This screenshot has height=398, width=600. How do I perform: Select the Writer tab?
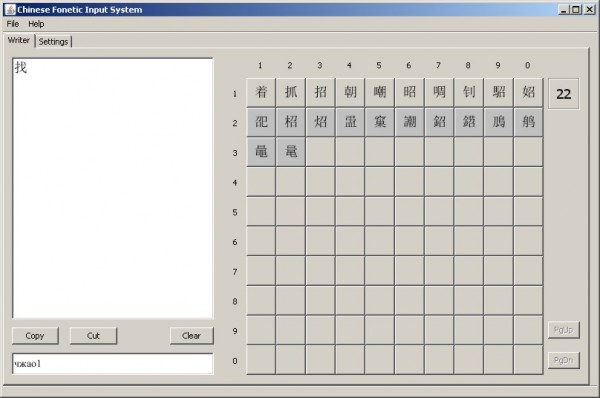click(19, 40)
